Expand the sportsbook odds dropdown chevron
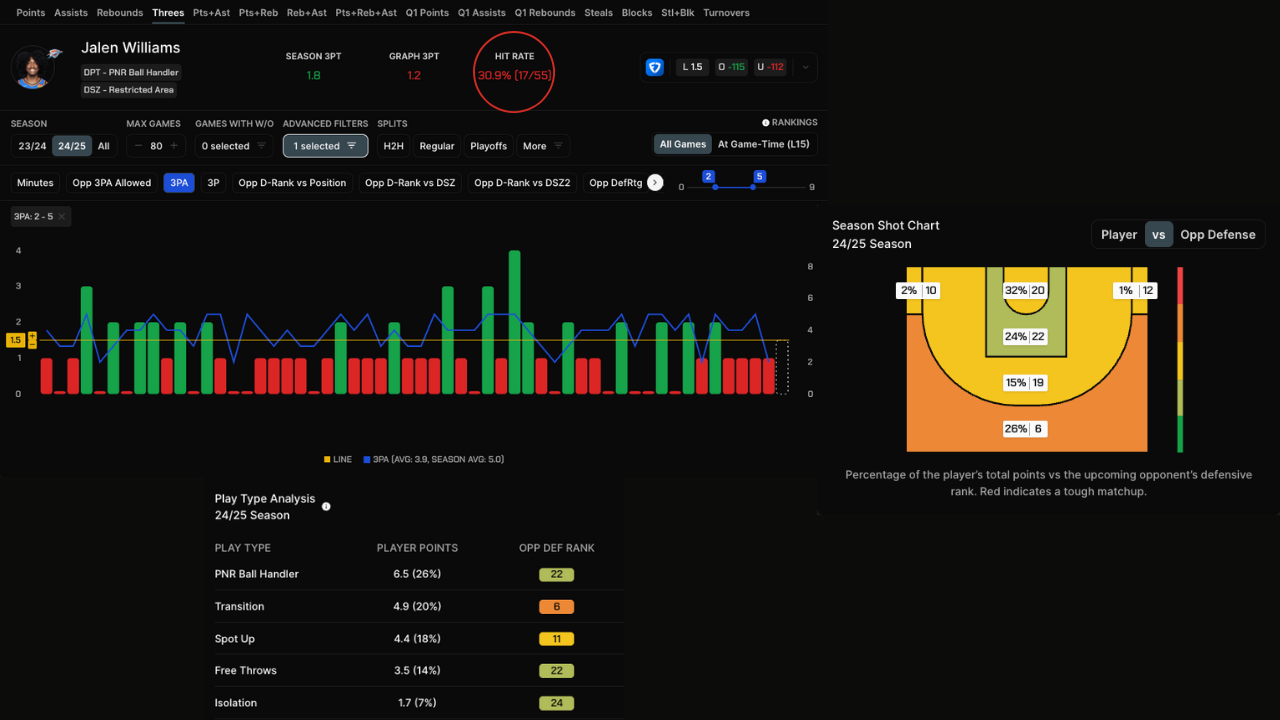The image size is (1280, 720). tap(806, 67)
